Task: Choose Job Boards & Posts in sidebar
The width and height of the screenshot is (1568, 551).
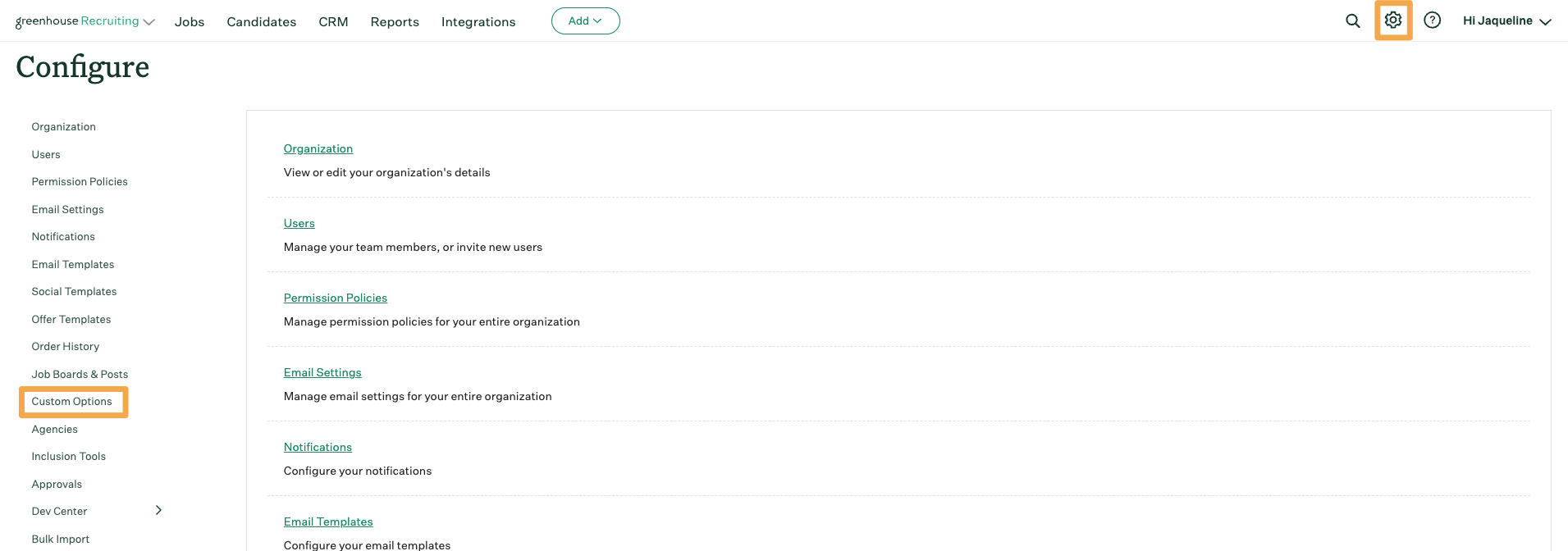Action: click(80, 374)
